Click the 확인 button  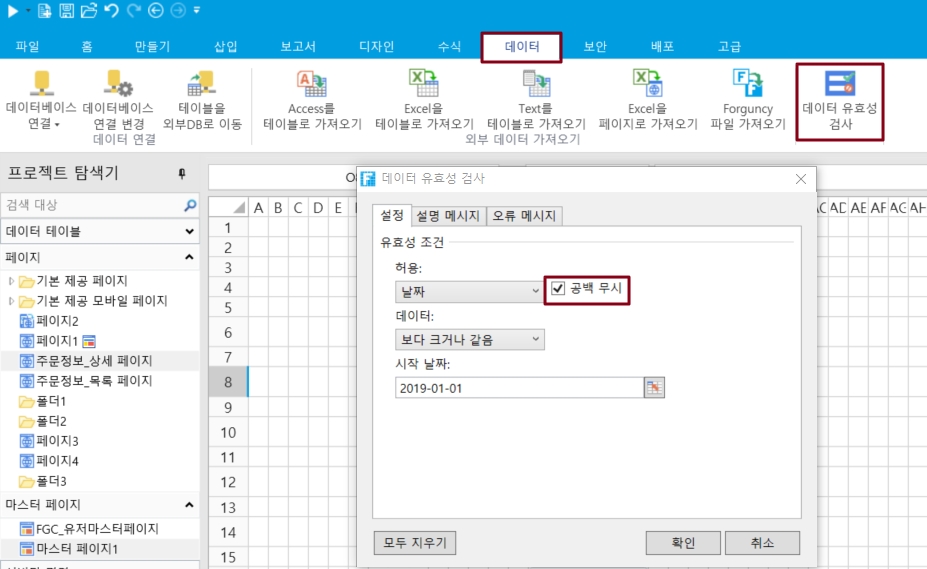(683, 543)
